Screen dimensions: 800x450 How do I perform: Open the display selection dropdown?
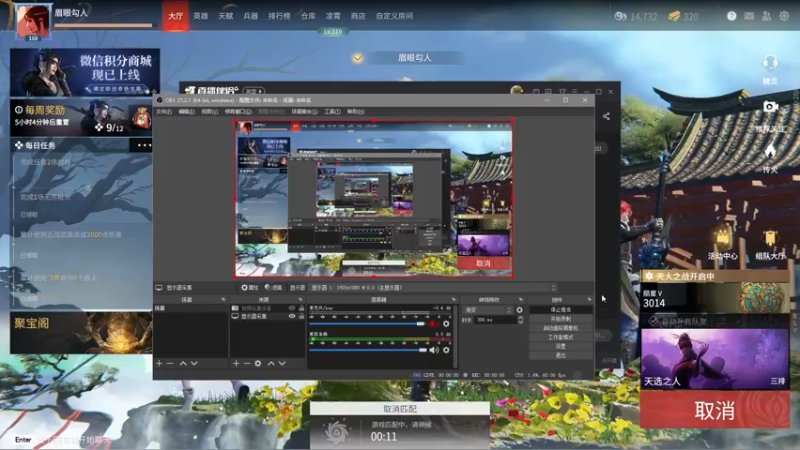pos(433,288)
